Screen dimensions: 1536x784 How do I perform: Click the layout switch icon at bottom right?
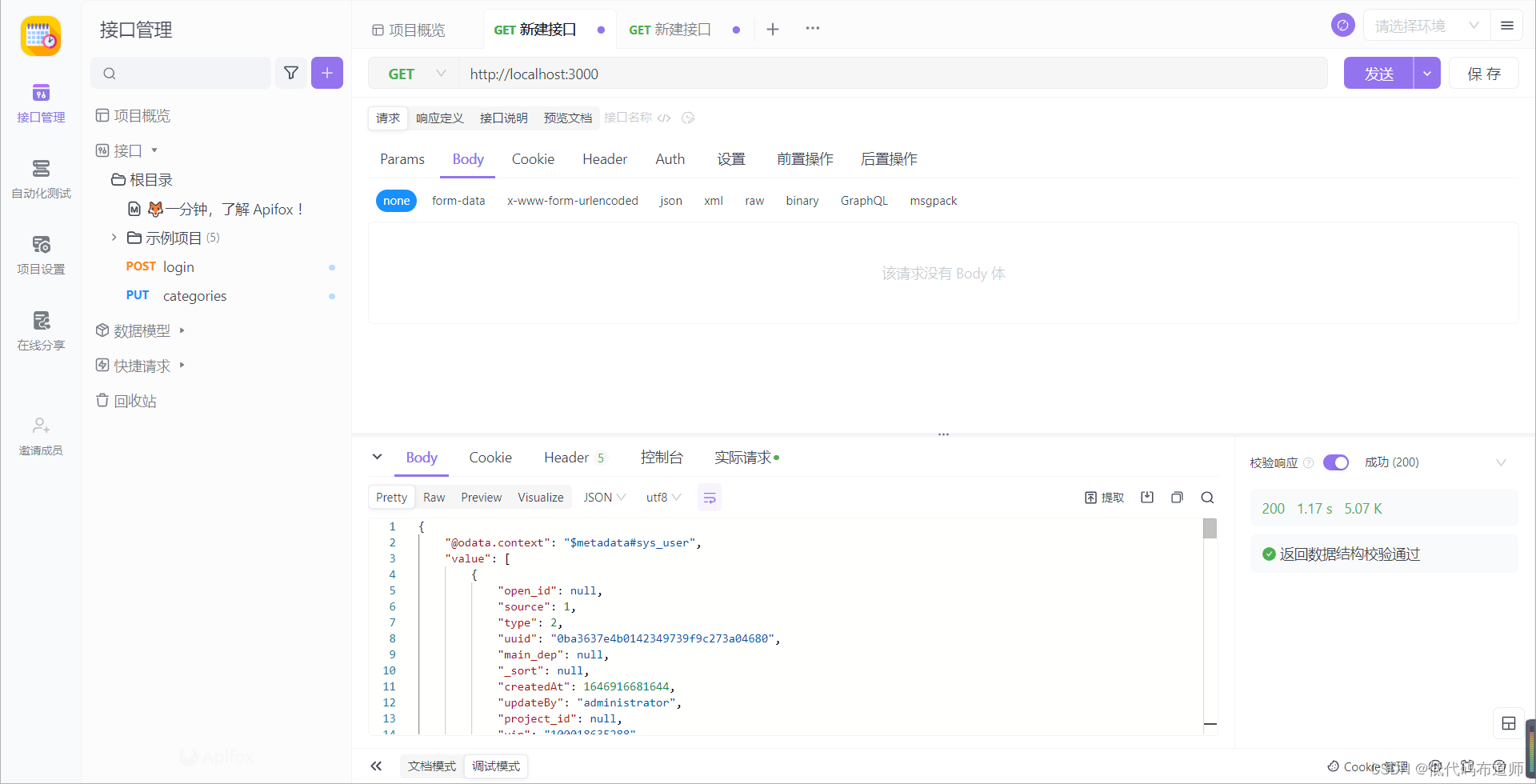click(1509, 723)
